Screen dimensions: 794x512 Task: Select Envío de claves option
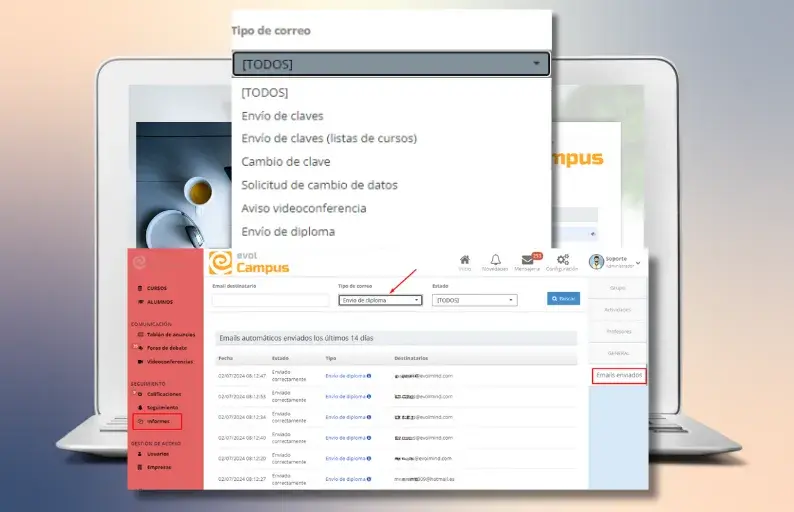282,116
